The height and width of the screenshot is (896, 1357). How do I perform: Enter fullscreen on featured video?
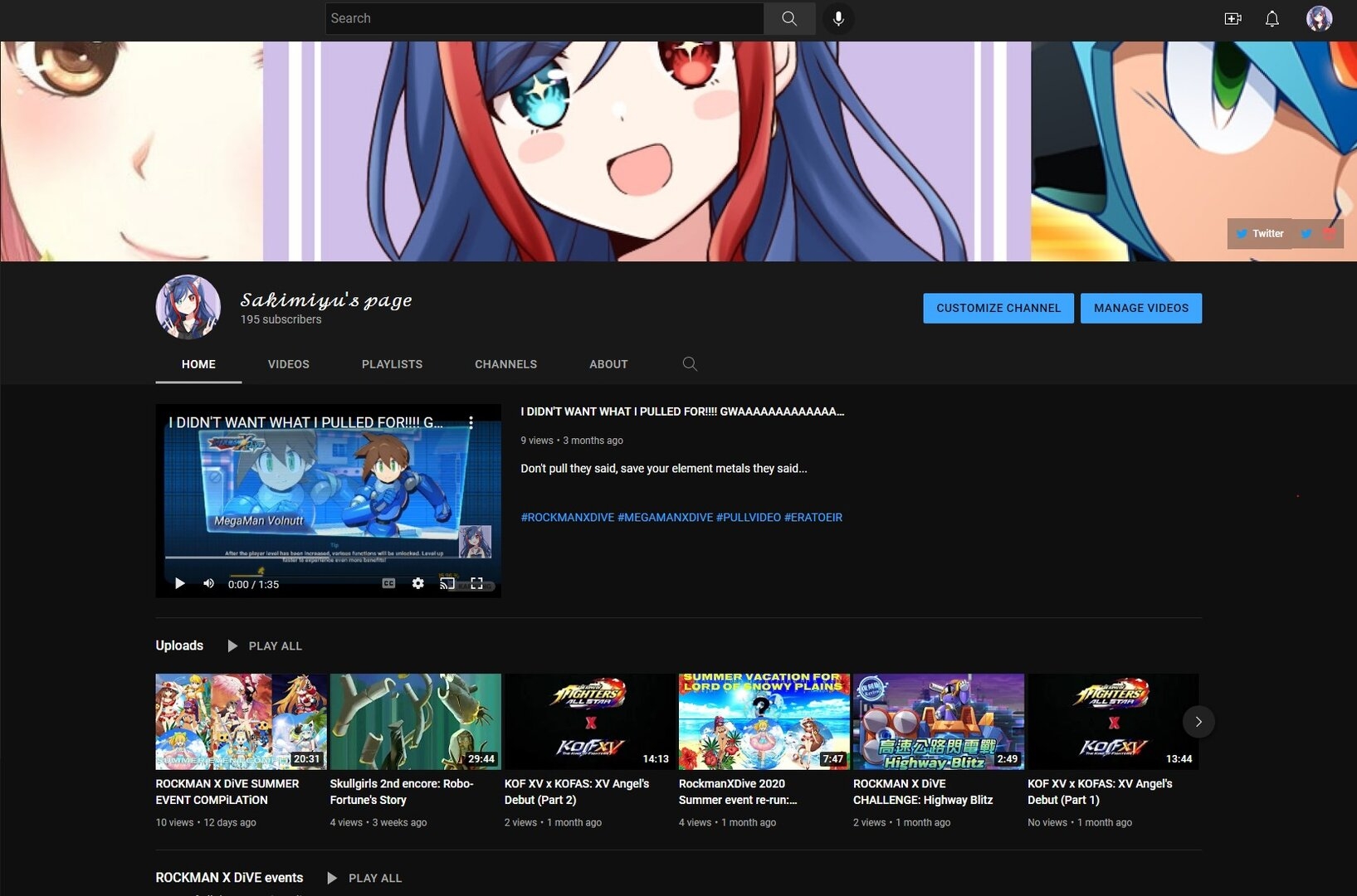pyautogui.click(x=476, y=583)
